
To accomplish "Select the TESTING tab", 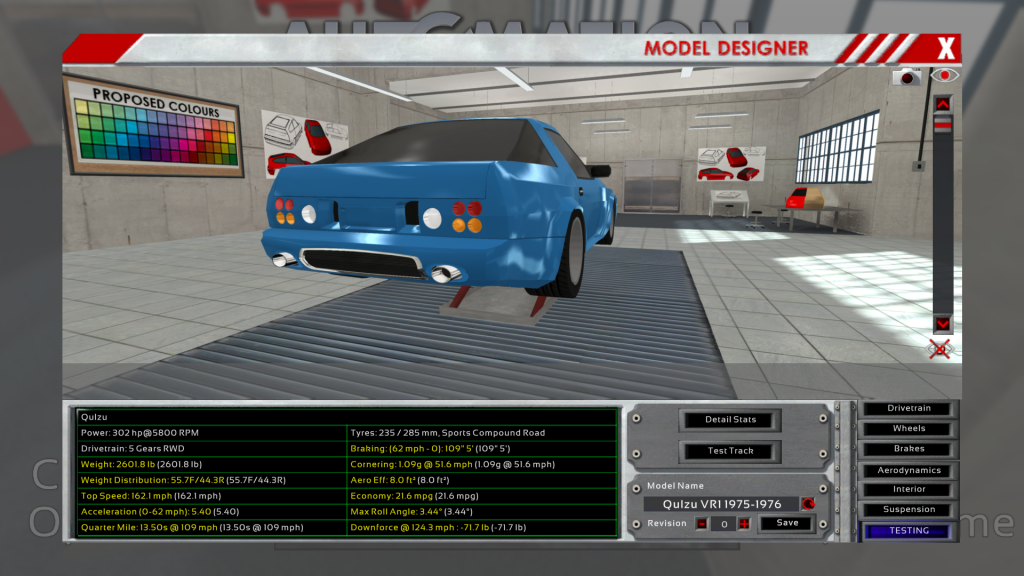I will (908, 531).
